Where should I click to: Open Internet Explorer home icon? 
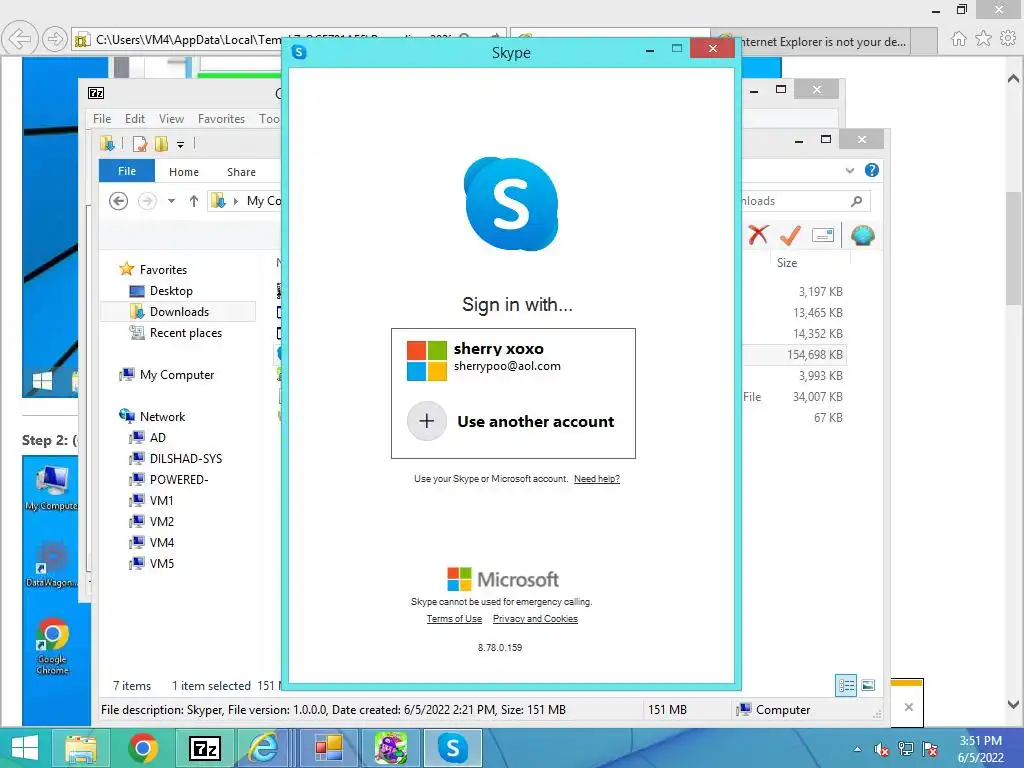coord(958,39)
